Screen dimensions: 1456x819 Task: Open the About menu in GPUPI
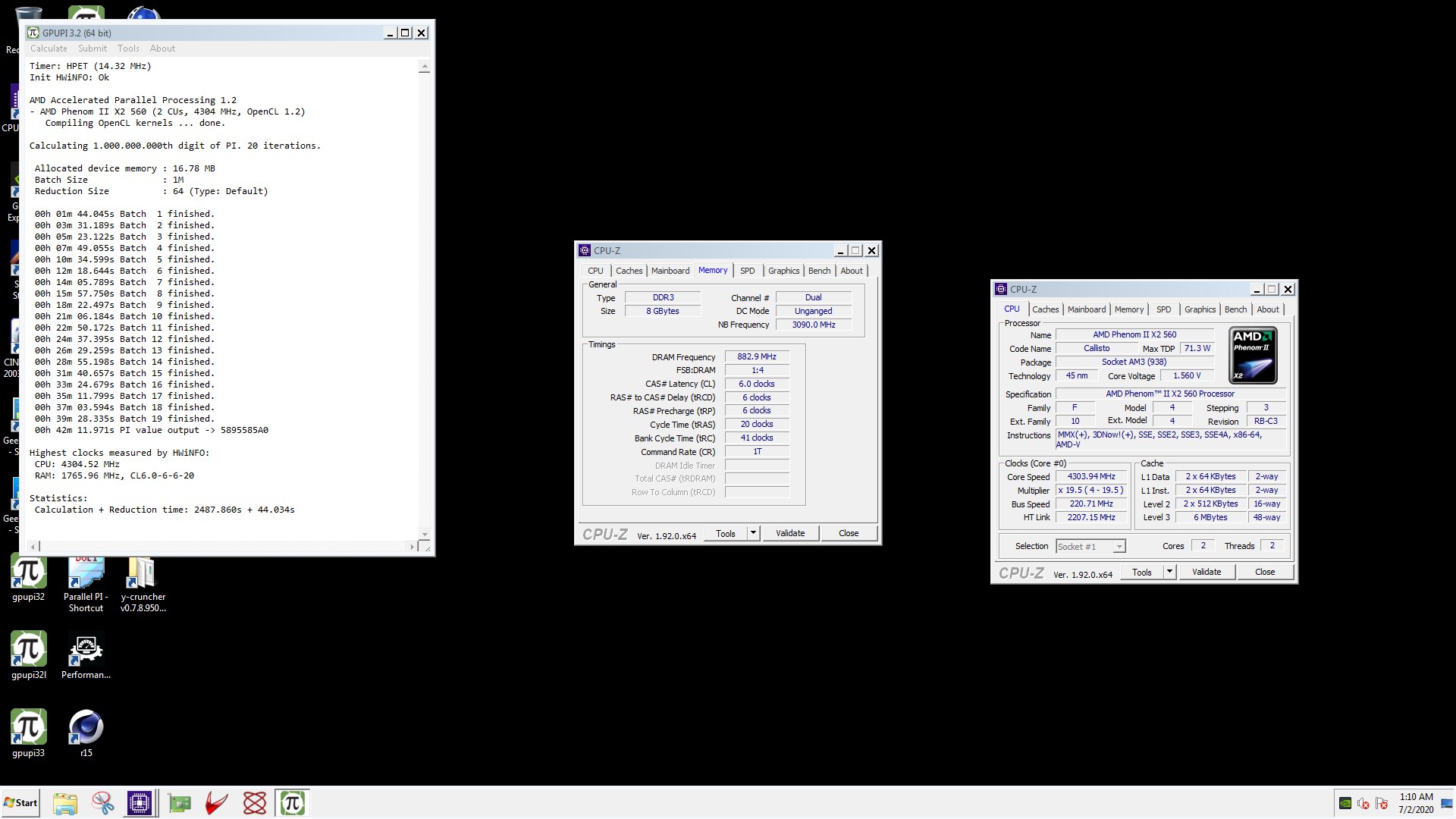coord(162,49)
